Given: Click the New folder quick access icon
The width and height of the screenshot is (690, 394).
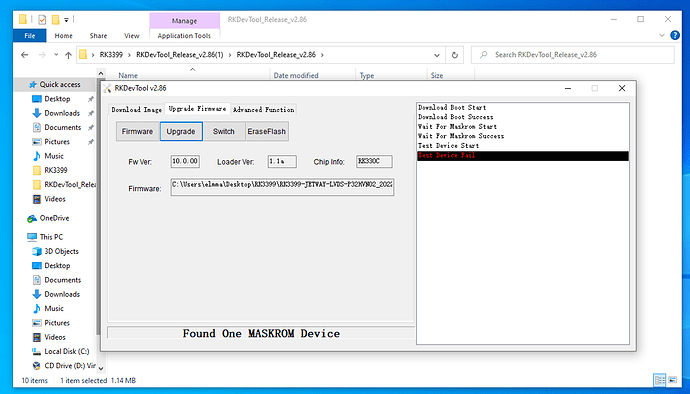Looking at the screenshot, I should tap(55, 19).
